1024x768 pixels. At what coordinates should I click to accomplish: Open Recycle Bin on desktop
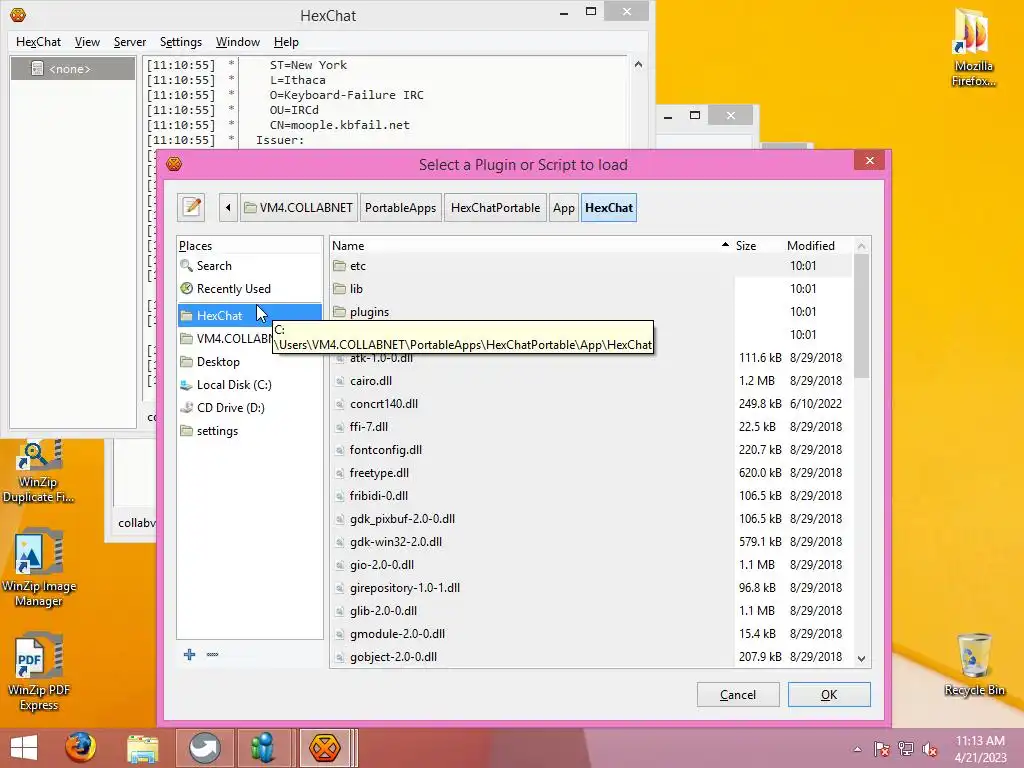974,664
